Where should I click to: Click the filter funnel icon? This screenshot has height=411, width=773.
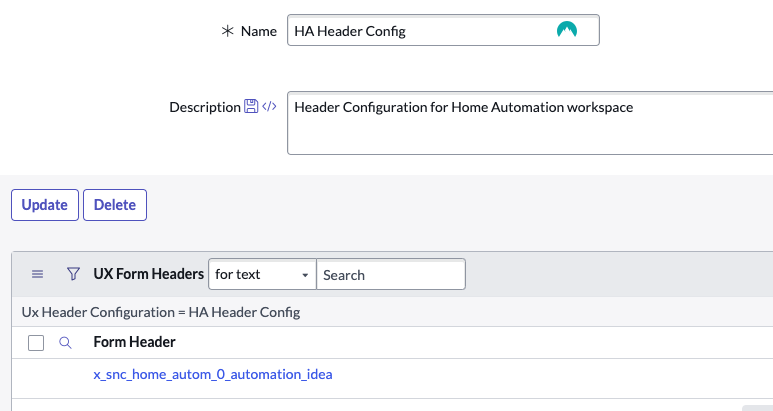tap(73, 274)
